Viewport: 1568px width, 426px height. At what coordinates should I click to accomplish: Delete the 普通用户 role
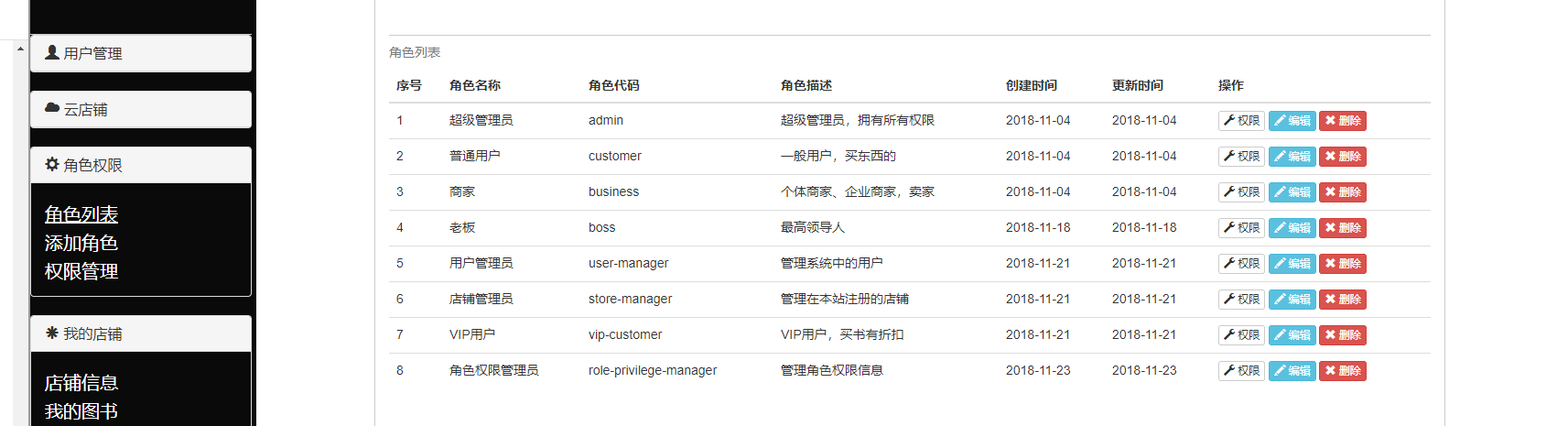[1343, 157]
